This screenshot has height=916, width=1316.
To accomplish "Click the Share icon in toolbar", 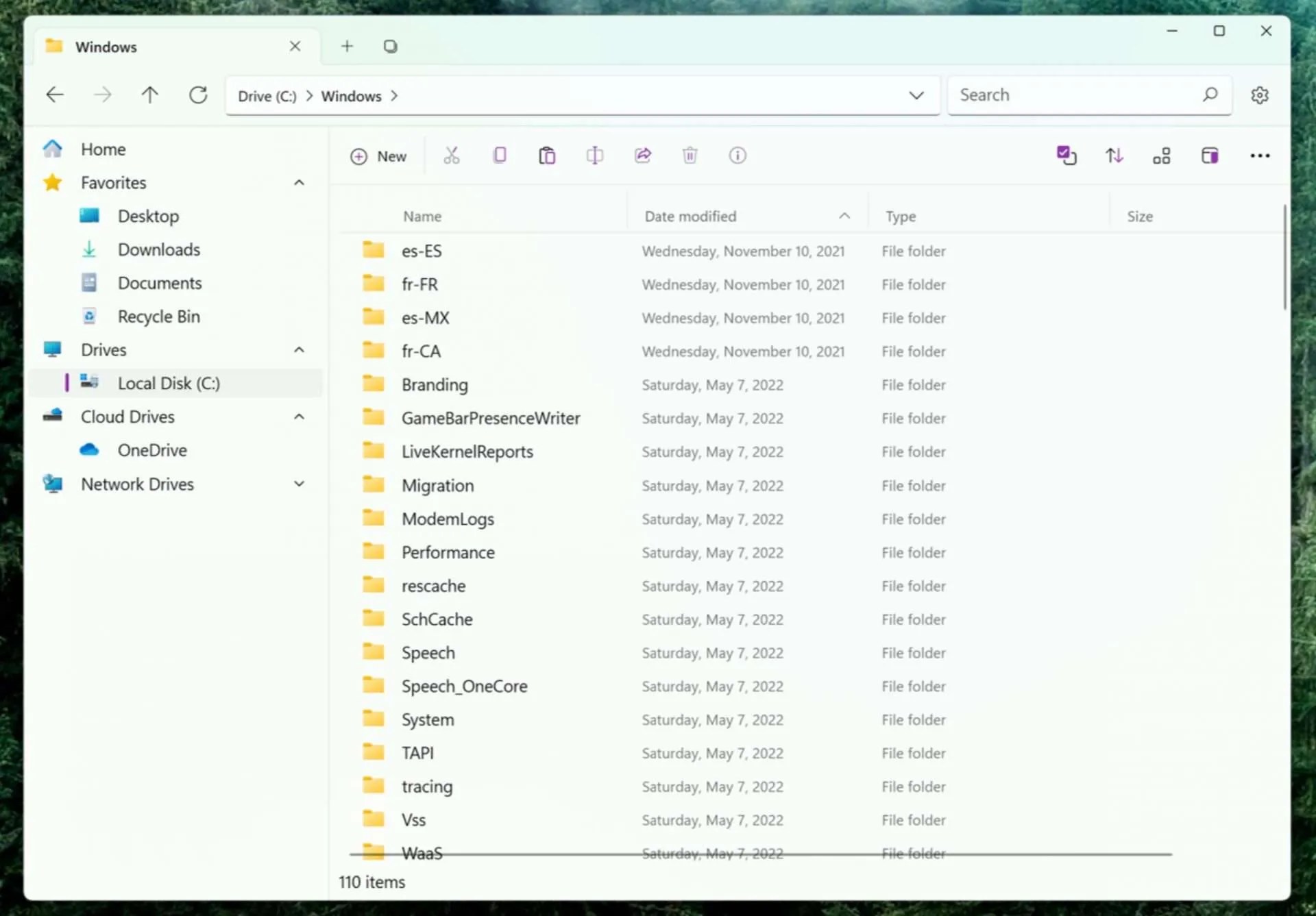I will [x=642, y=156].
